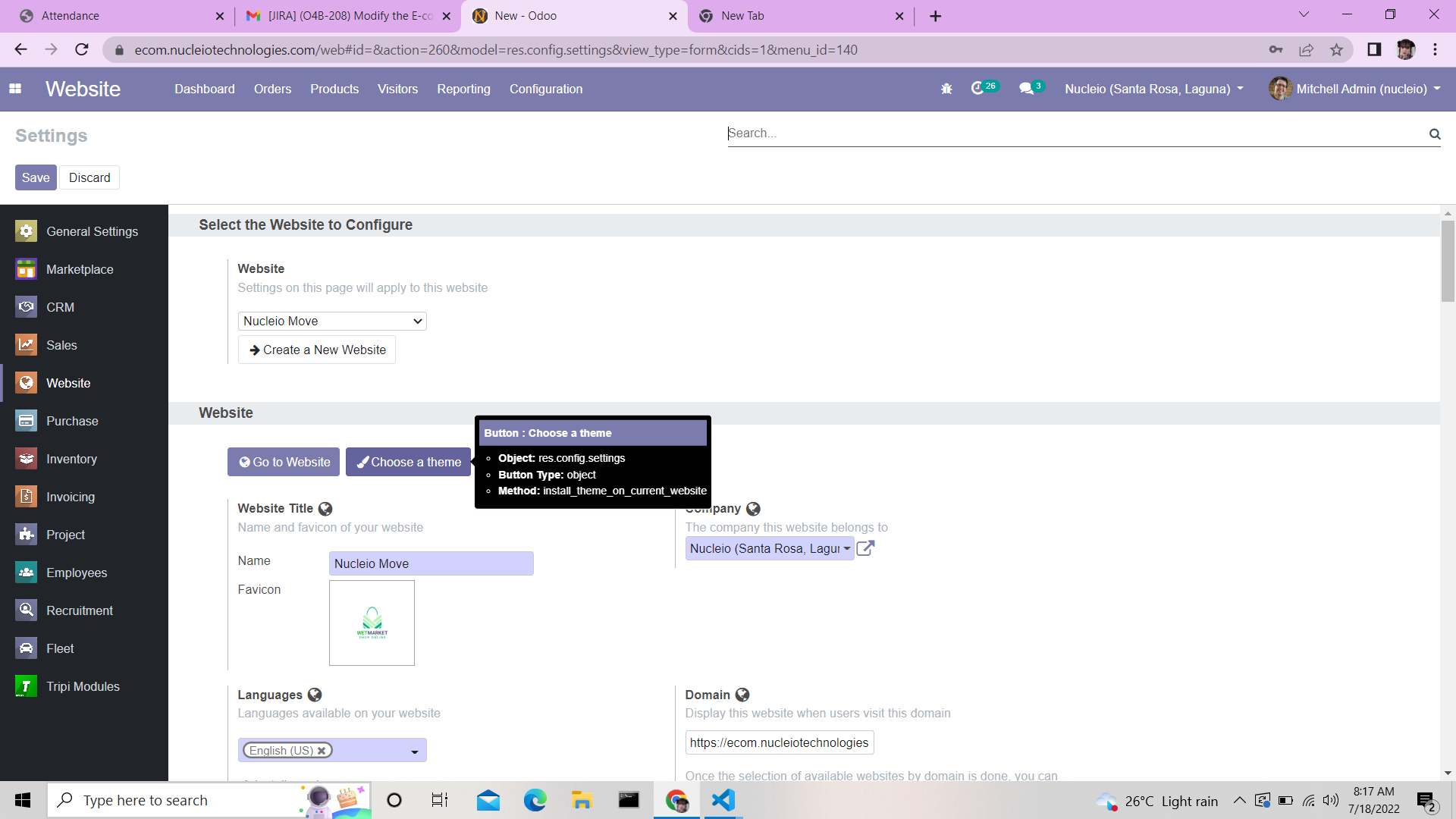
Task: Click the browser address bar URL
Action: point(496,50)
